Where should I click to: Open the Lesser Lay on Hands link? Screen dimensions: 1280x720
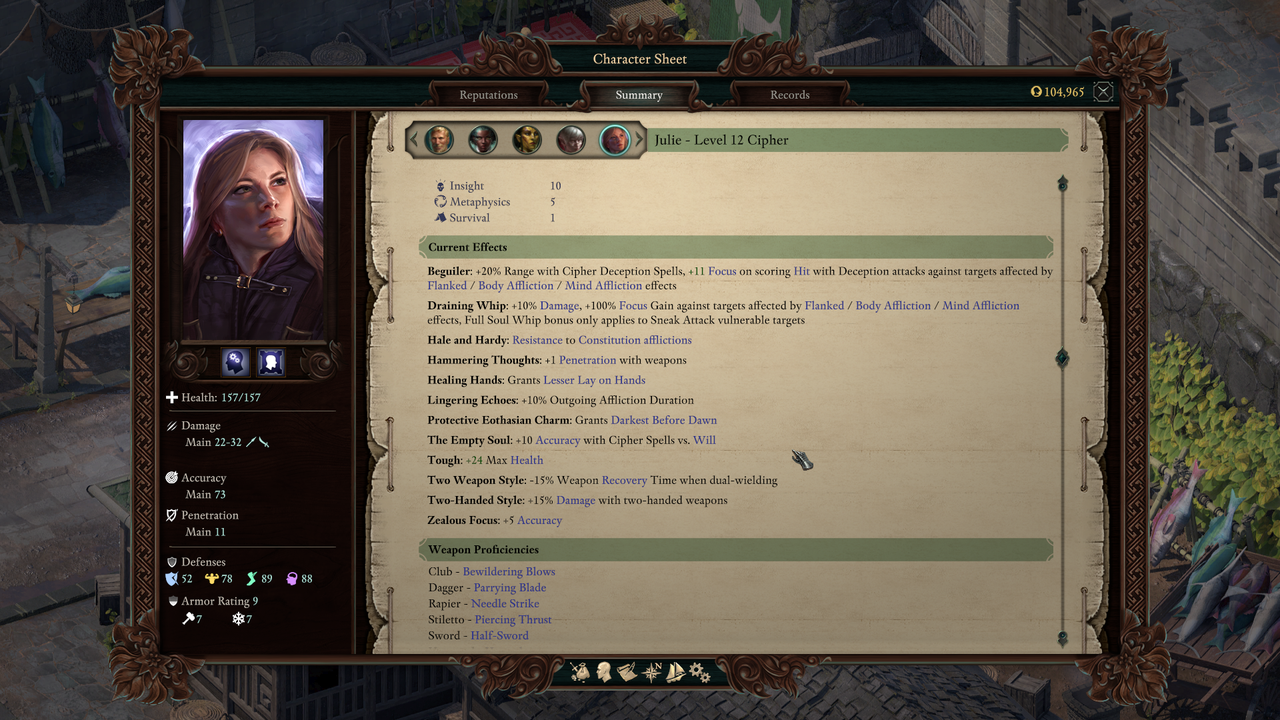point(594,380)
